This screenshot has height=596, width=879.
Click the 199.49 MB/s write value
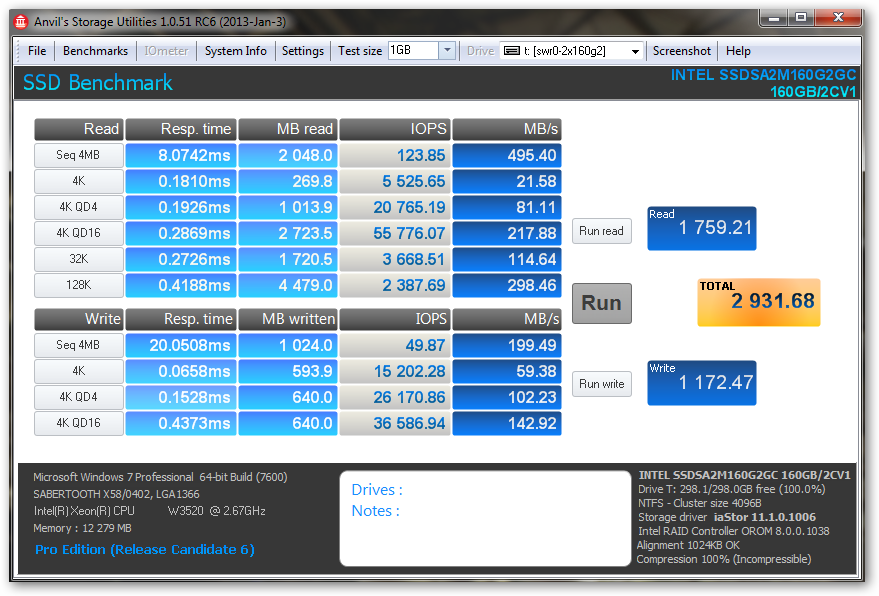tap(507, 345)
